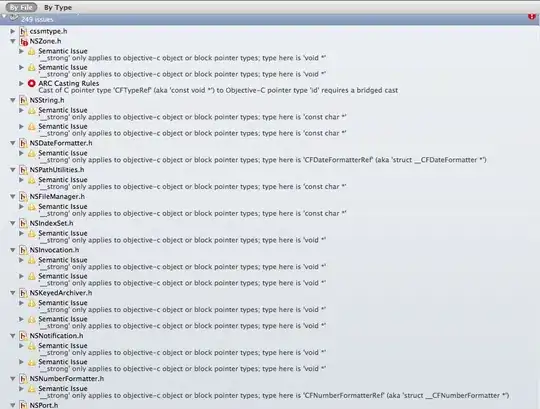Click the NSKeyedArchiver.h header file icon

pyautogui.click(x=23, y=293)
